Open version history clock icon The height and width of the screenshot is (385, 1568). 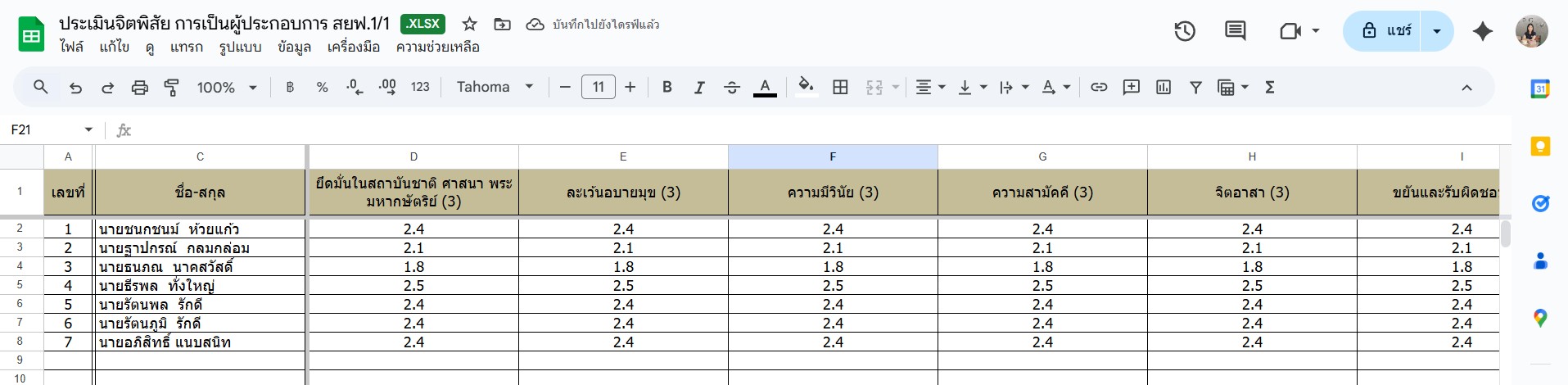[1185, 31]
